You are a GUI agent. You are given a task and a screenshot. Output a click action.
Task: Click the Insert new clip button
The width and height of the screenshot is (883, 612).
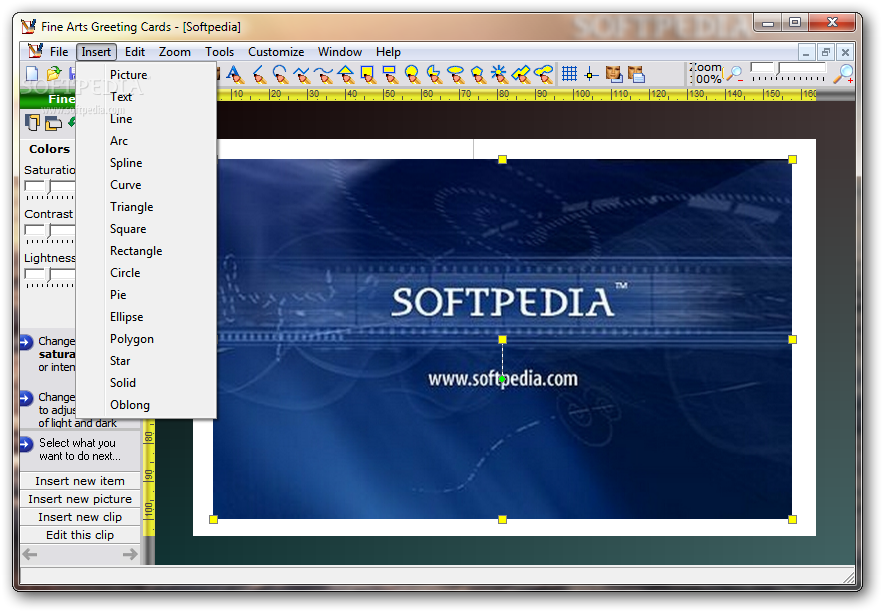[80, 517]
